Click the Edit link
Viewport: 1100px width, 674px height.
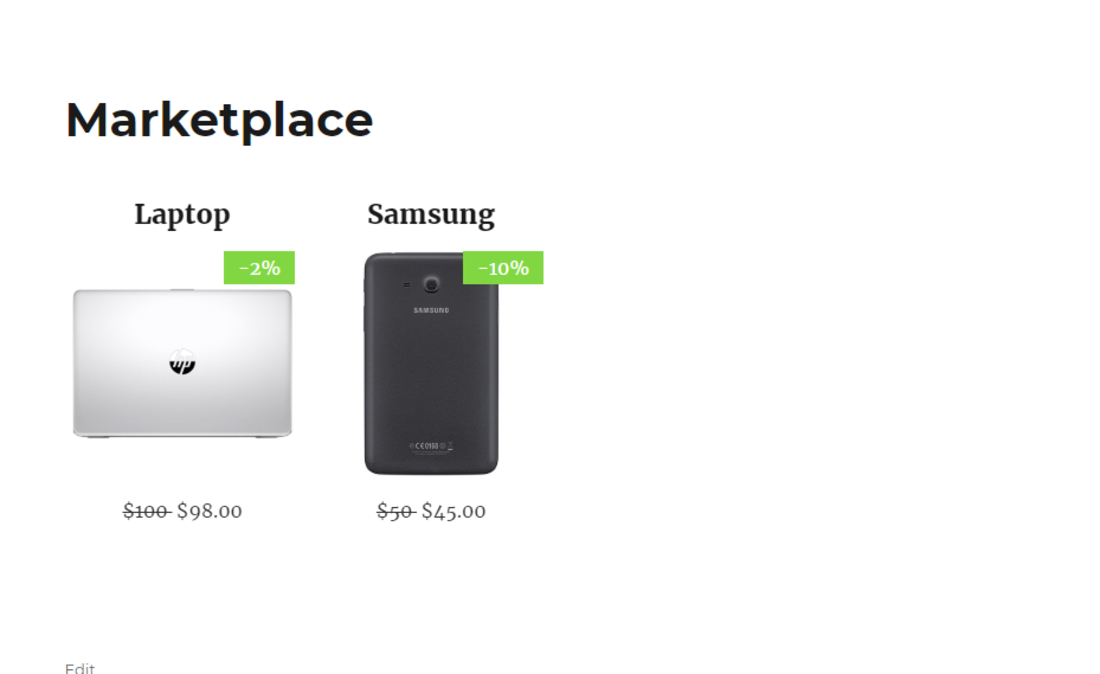click(80, 668)
